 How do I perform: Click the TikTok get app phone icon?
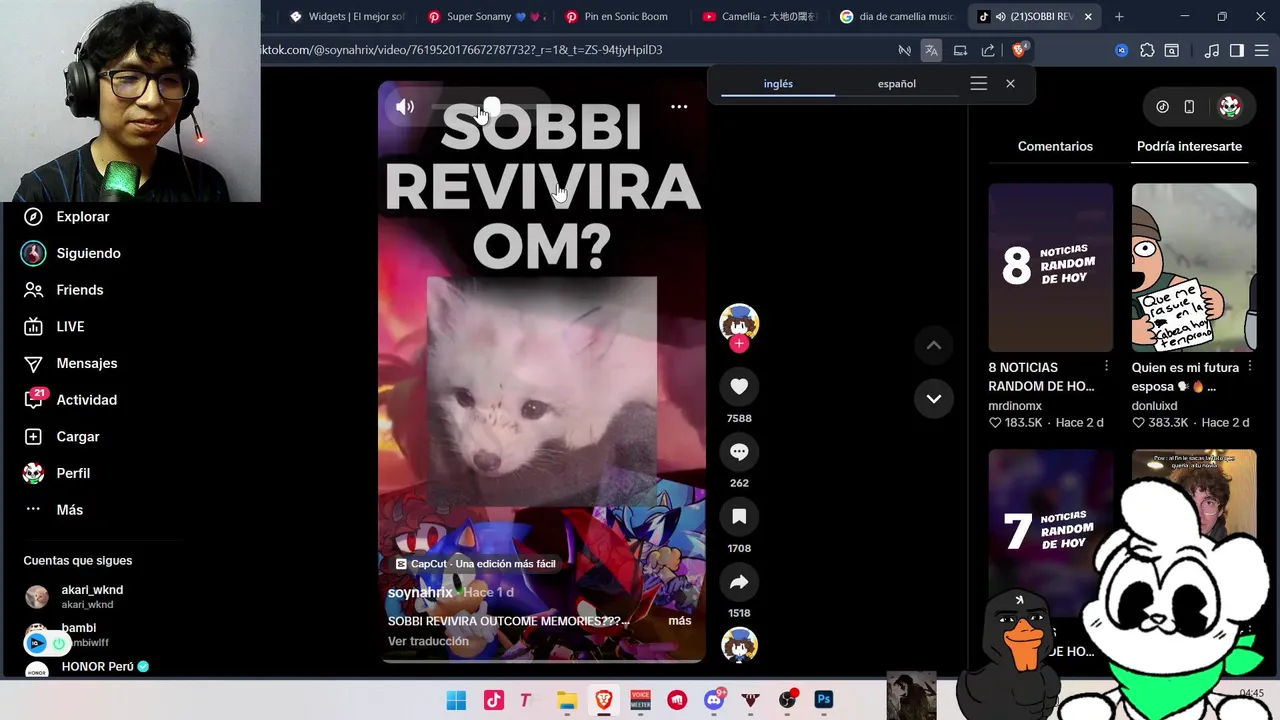pos(1189,106)
